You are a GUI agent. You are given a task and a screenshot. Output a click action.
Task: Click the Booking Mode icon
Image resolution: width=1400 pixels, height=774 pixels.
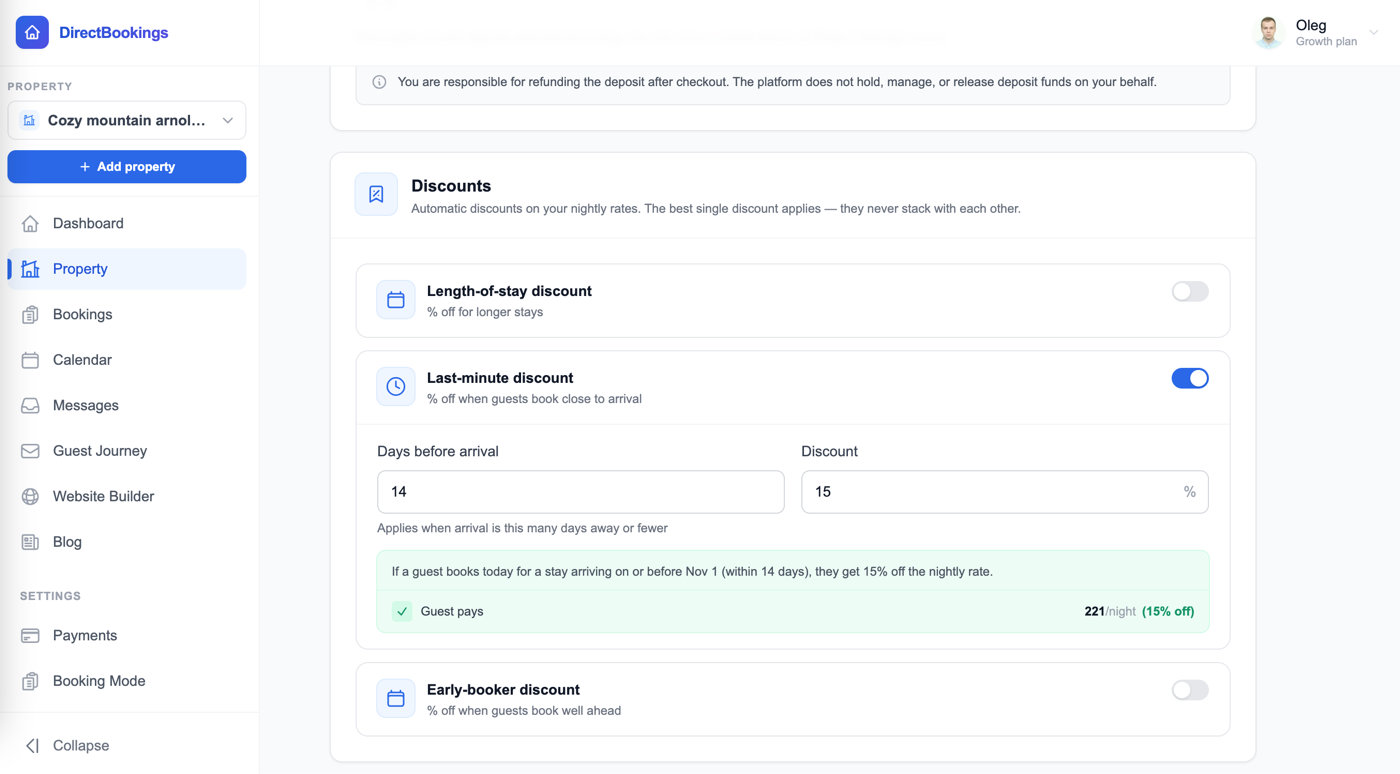tap(30, 681)
